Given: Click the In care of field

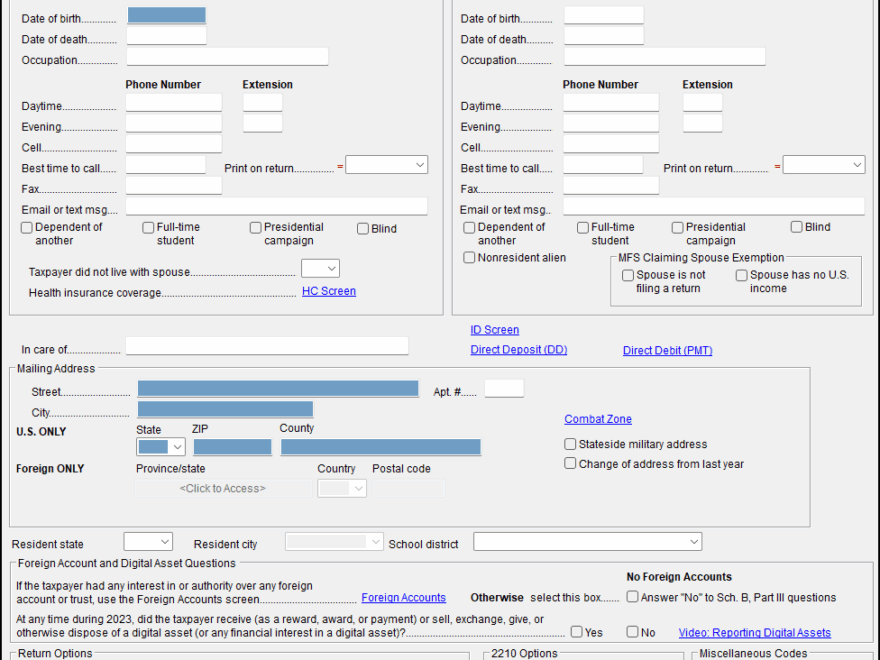Looking at the screenshot, I should click(266, 346).
